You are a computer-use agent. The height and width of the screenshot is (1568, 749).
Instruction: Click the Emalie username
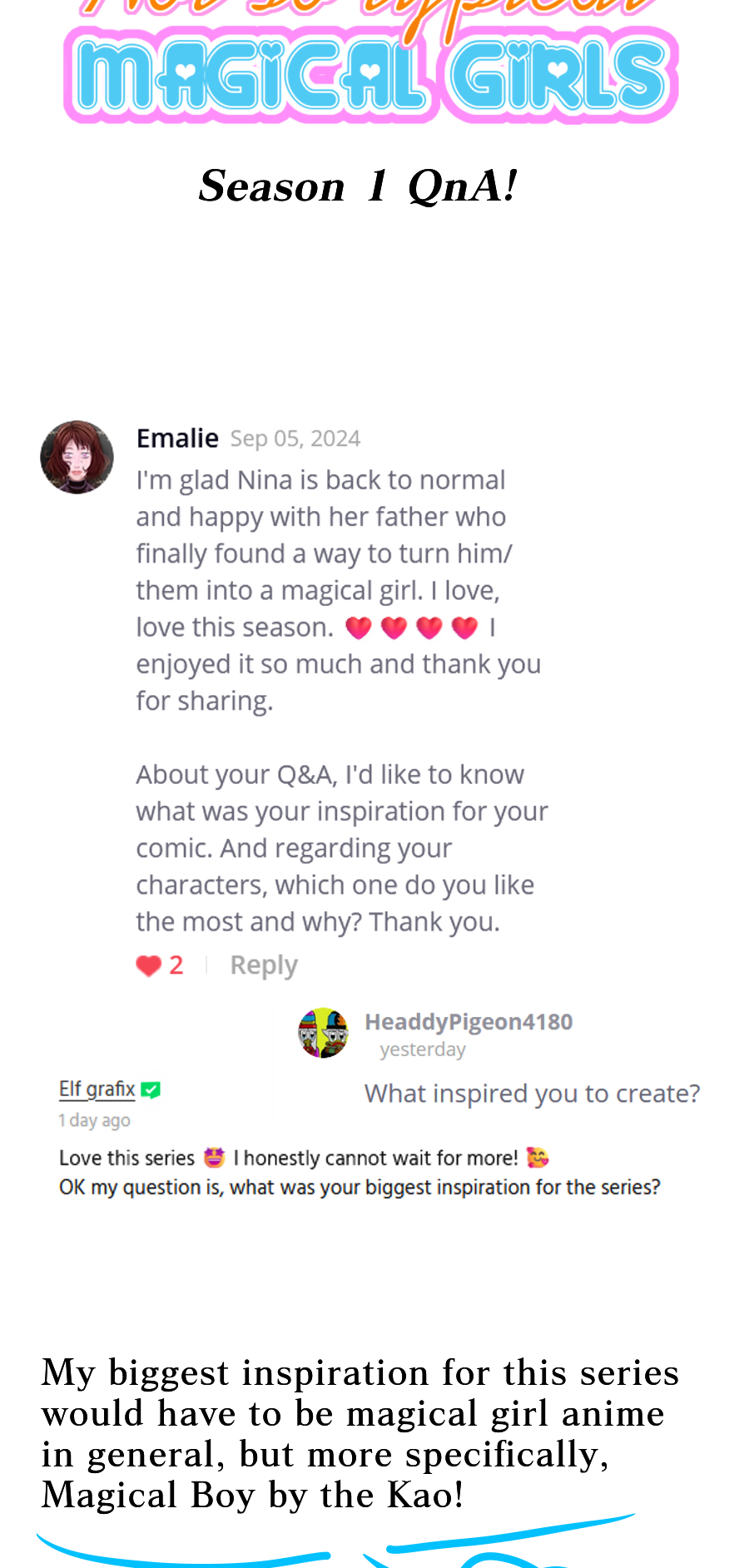click(177, 439)
